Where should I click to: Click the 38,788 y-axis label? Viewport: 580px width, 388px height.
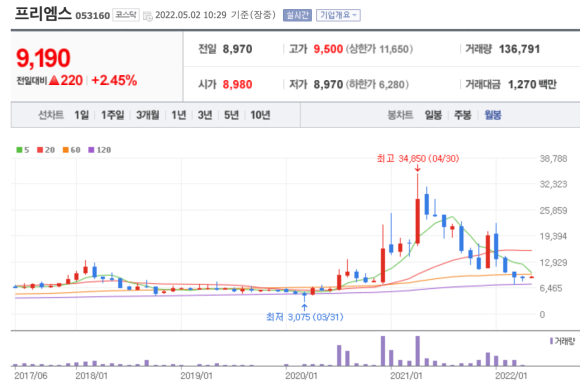pos(553,159)
